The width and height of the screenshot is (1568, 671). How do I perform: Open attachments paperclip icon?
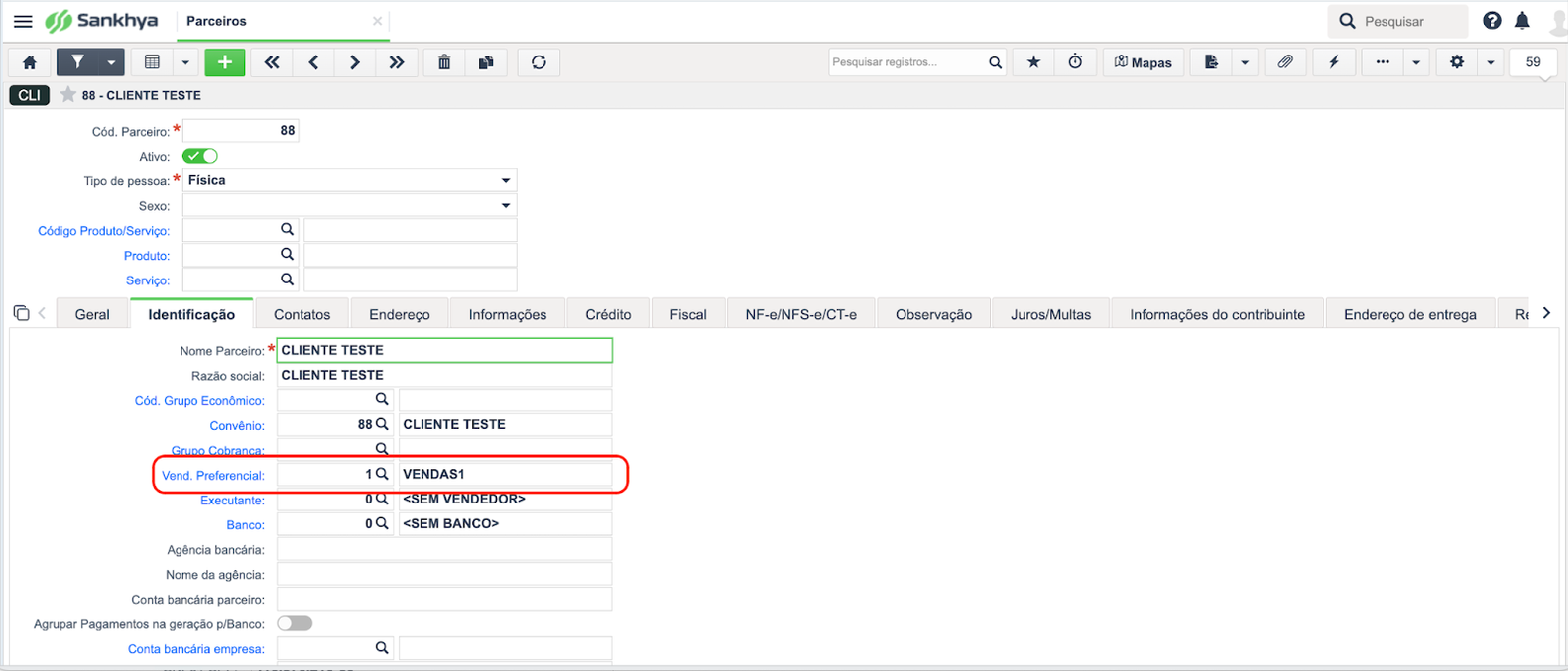pyautogui.click(x=1285, y=62)
